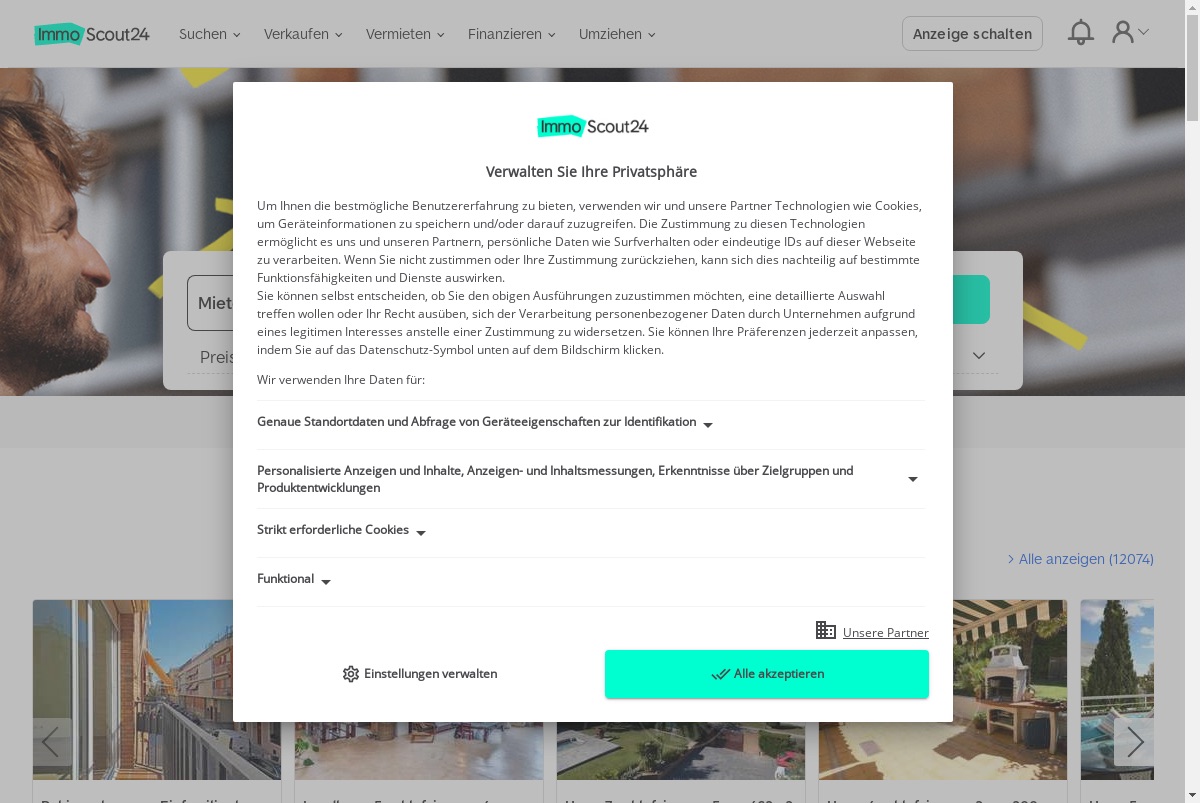Image resolution: width=1200 pixels, height=803 pixels.
Task: Open the Finanzieren menu
Action: tap(511, 34)
